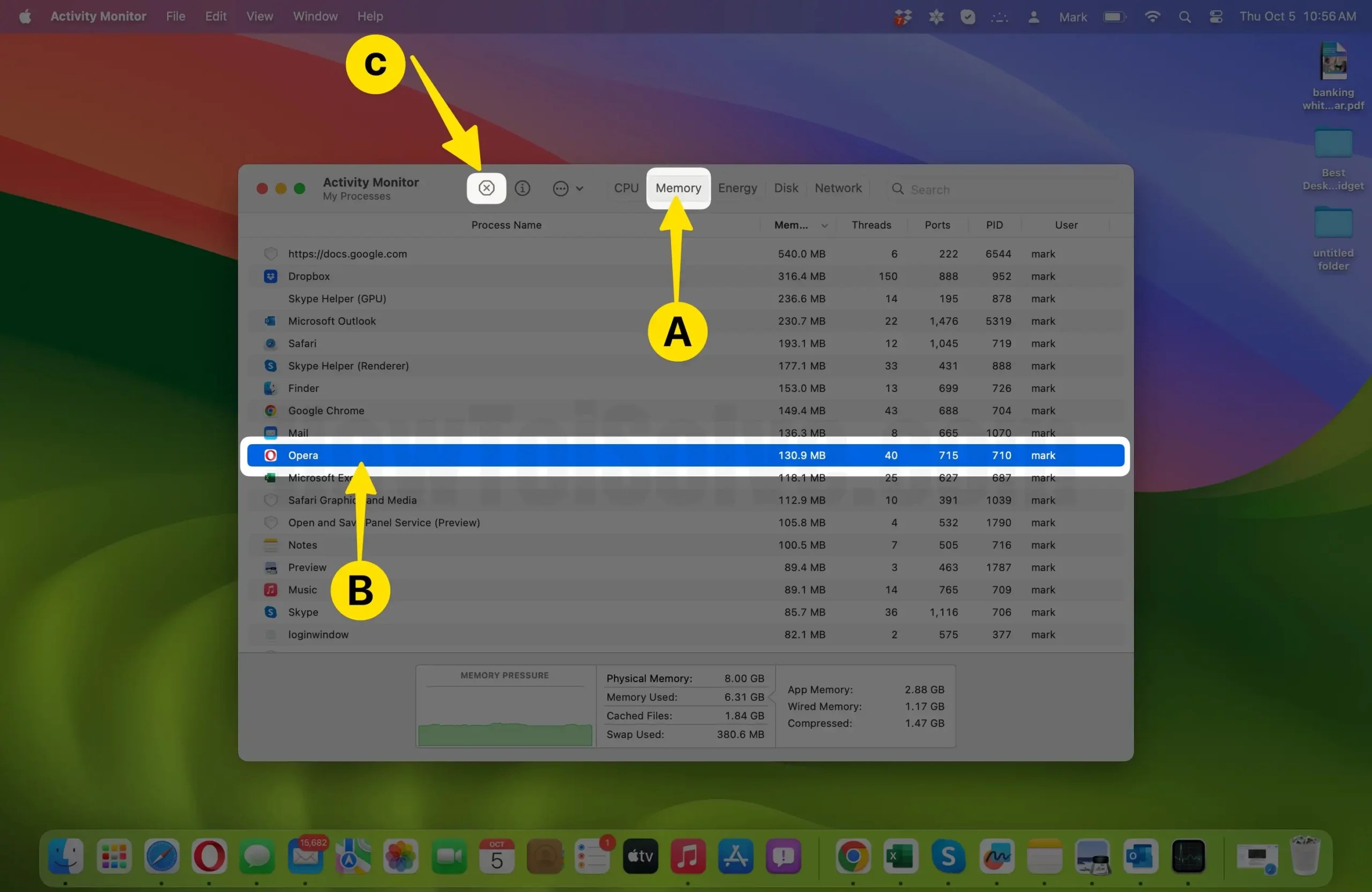Open Google Chrome from the Dock
This screenshot has width=1372, height=892.
click(x=853, y=857)
